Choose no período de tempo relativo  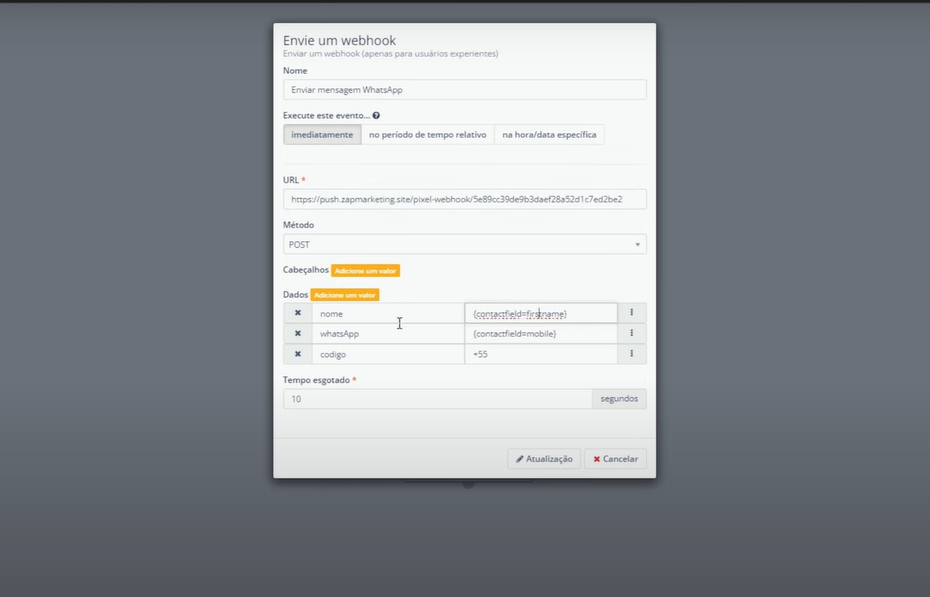(x=428, y=135)
